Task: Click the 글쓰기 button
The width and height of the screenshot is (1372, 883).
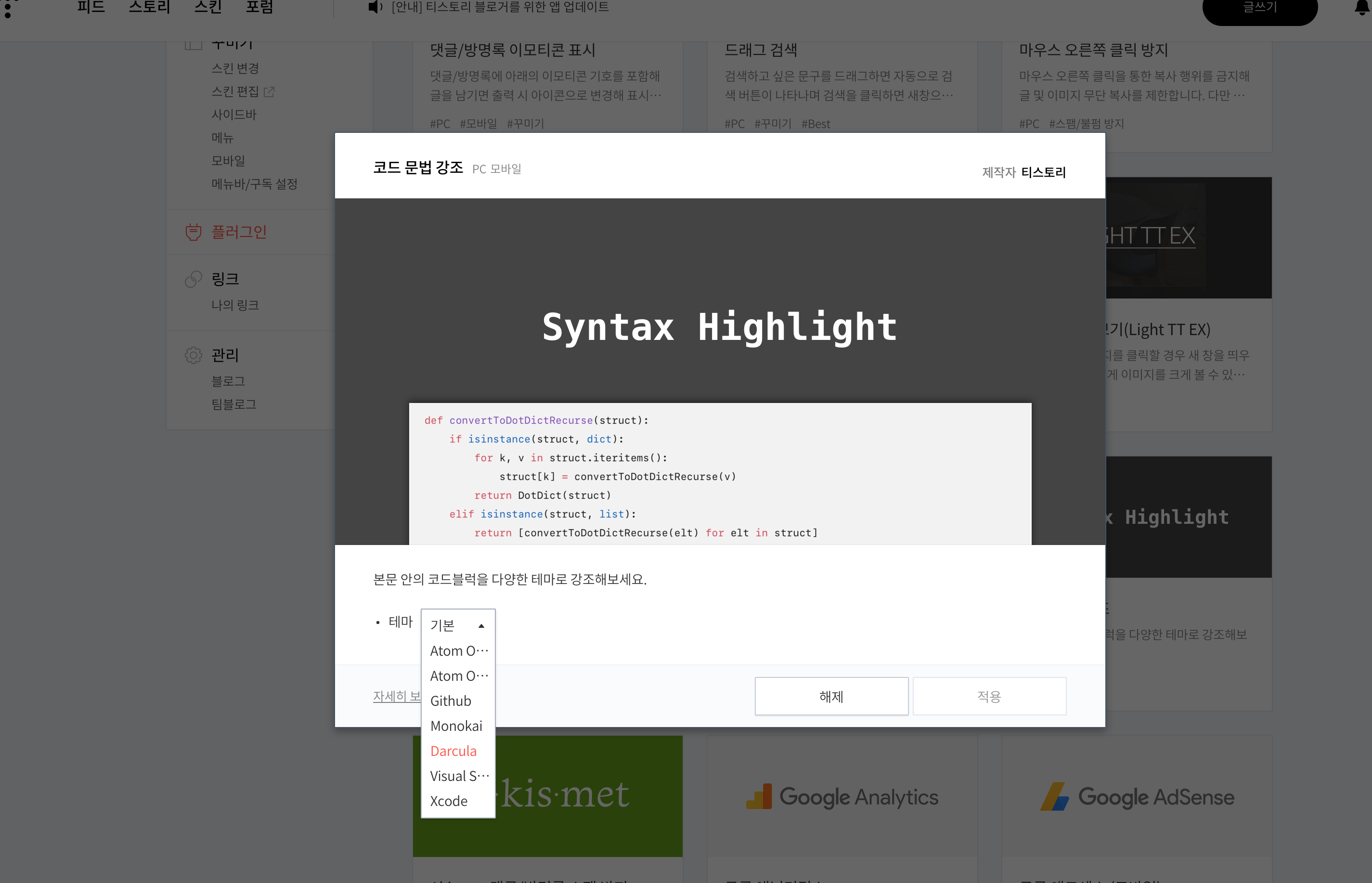Action: tap(1260, 7)
